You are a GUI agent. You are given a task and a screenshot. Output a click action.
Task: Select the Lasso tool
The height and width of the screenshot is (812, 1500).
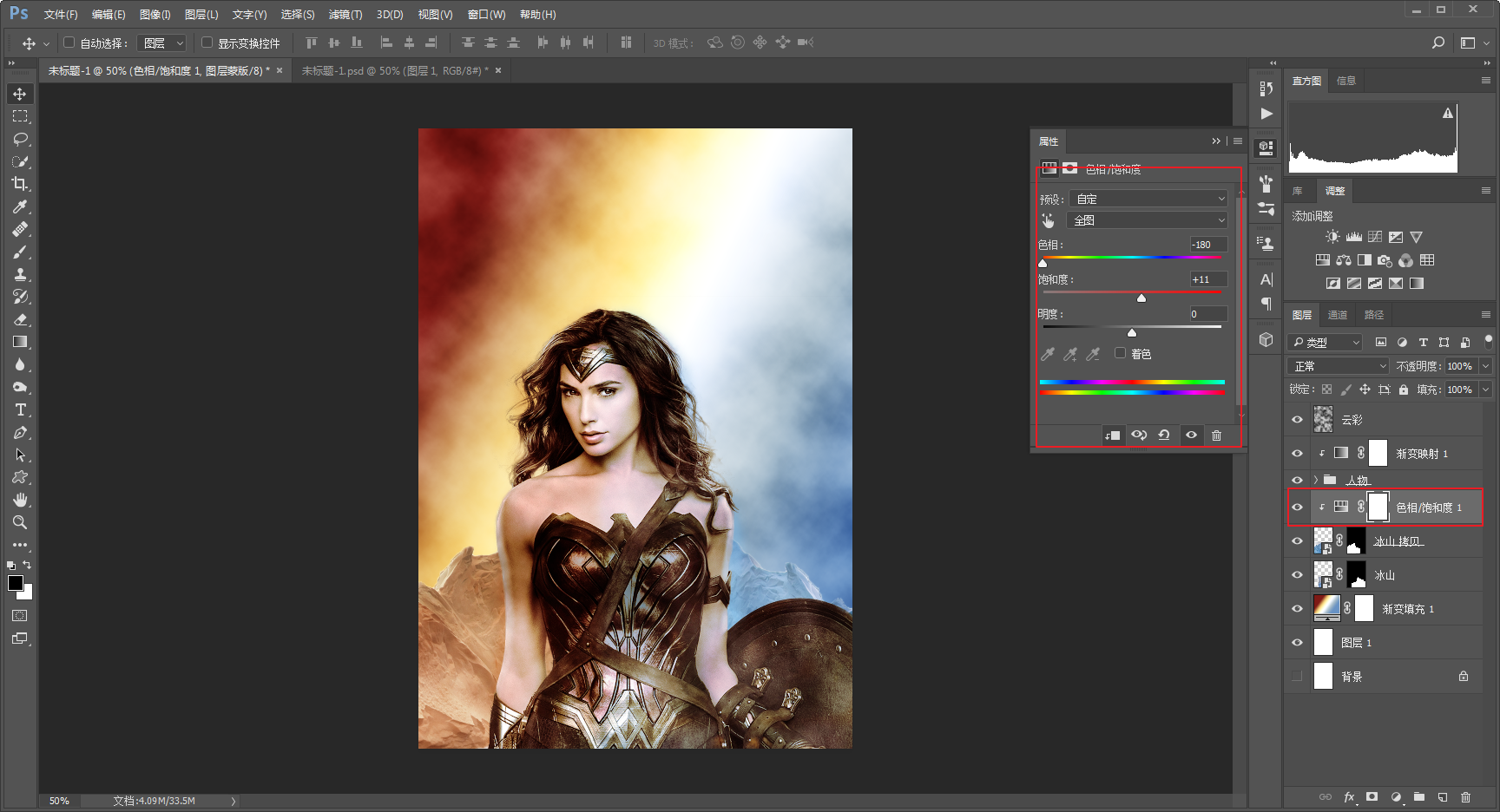[x=20, y=139]
